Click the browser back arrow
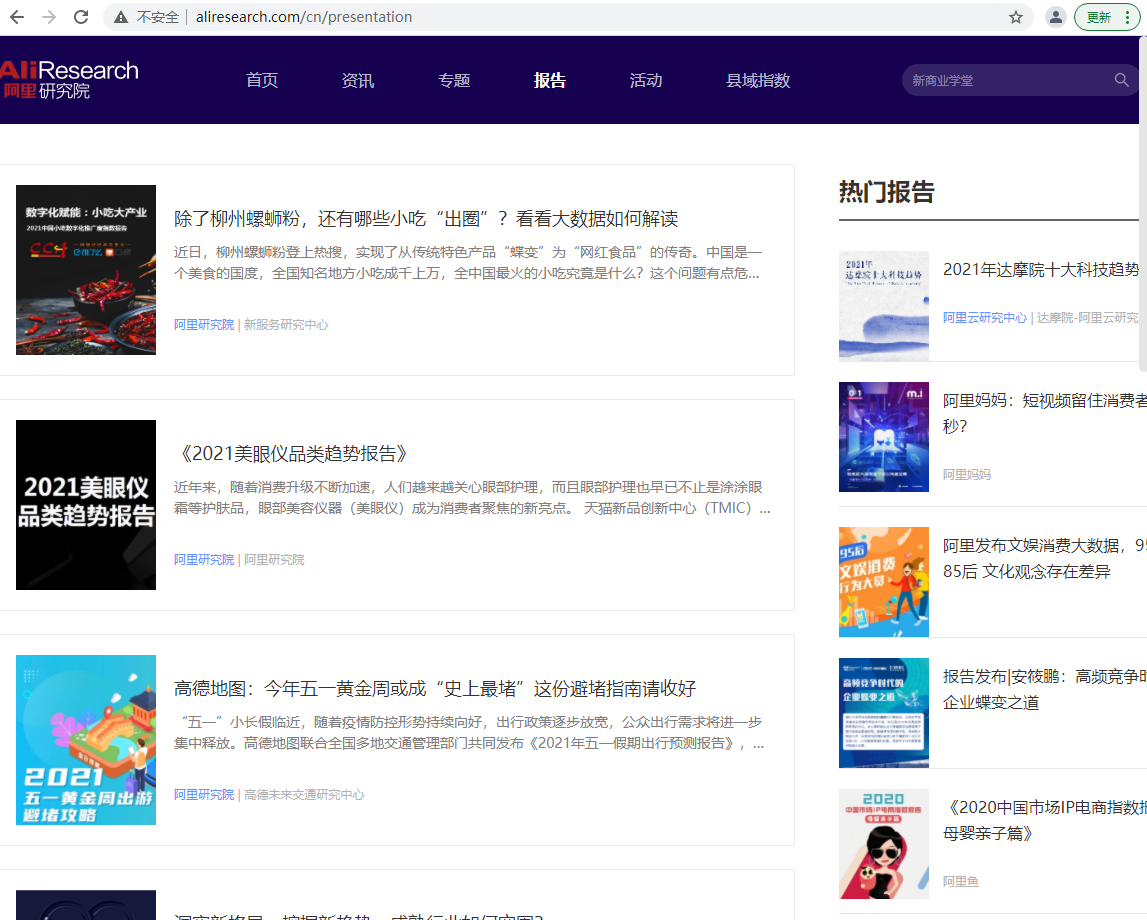The image size is (1147, 920). pyautogui.click(x=17, y=17)
